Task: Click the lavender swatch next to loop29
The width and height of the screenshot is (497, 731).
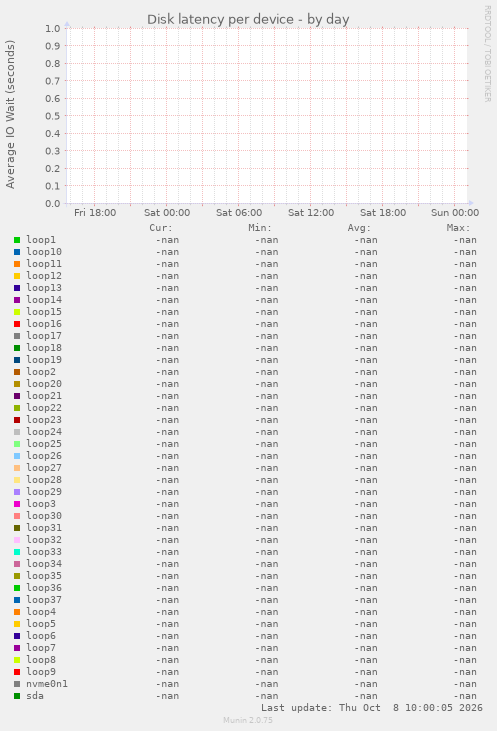Action: tap(17, 492)
